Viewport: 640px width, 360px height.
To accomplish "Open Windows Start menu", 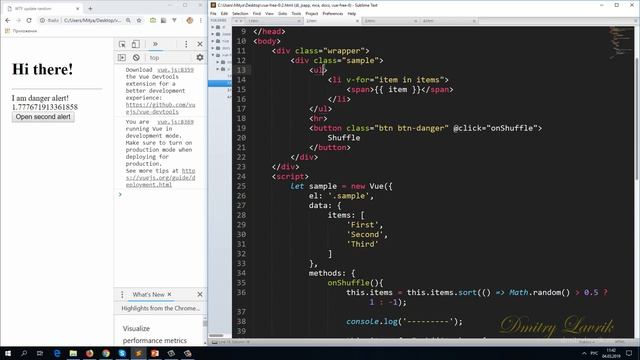I will click(8, 353).
